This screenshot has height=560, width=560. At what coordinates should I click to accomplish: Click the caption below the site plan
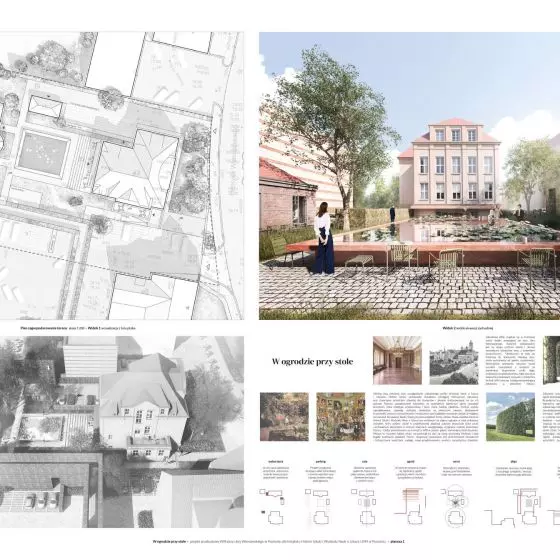(x=78, y=328)
